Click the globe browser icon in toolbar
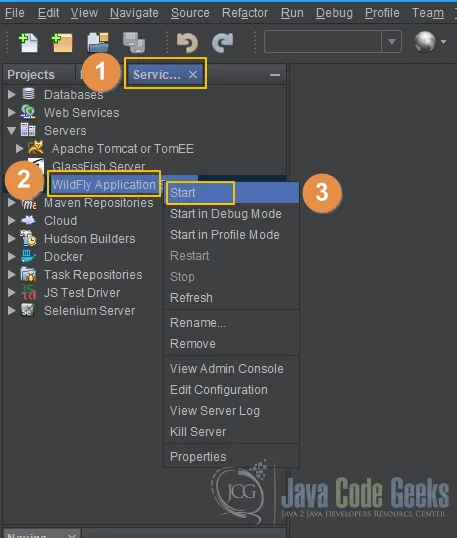Viewport: 457px width, 538px height. pyautogui.click(x=425, y=42)
